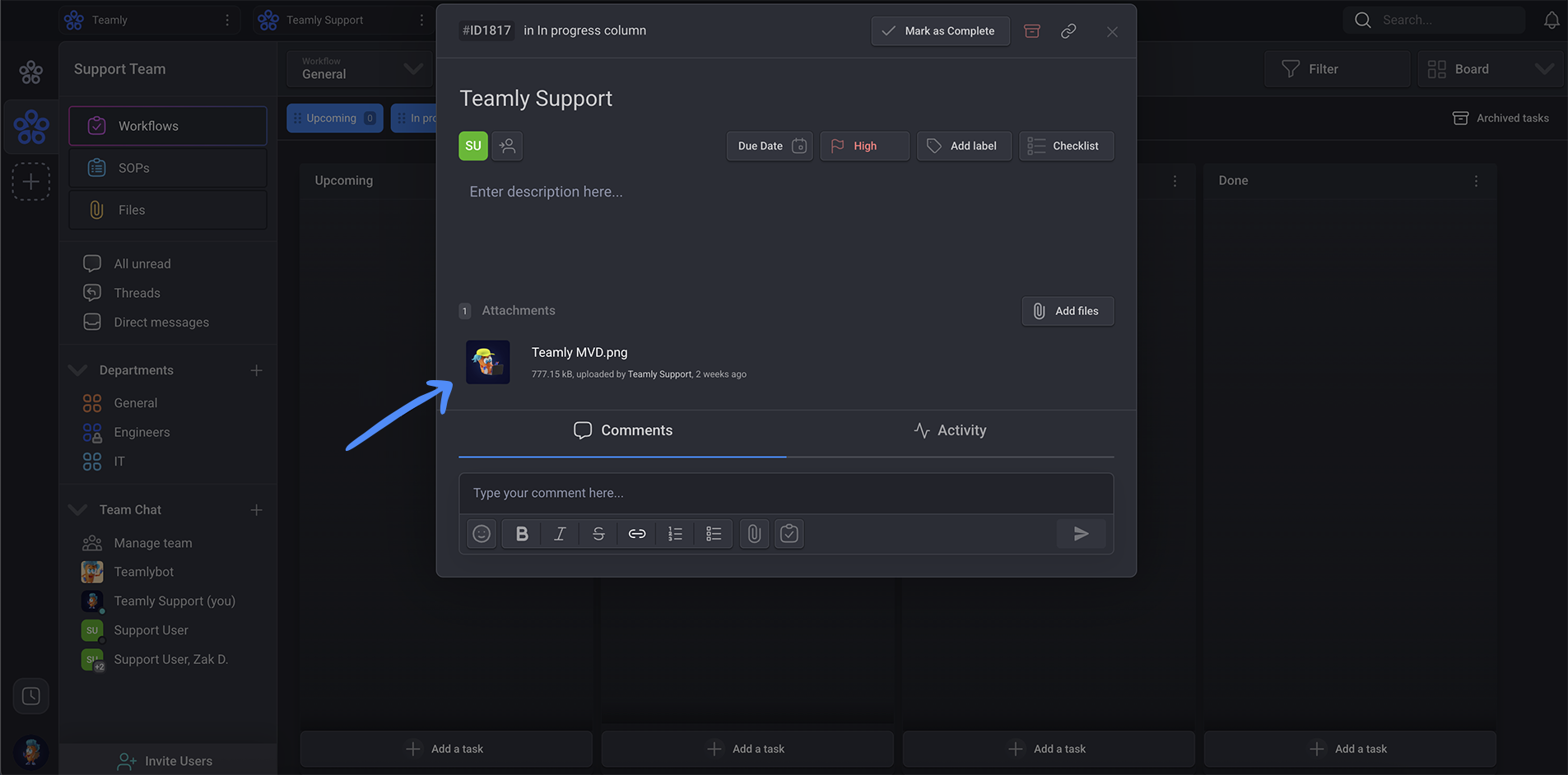Apply strikethrough in the comment editor
1568x775 pixels.
(x=598, y=534)
